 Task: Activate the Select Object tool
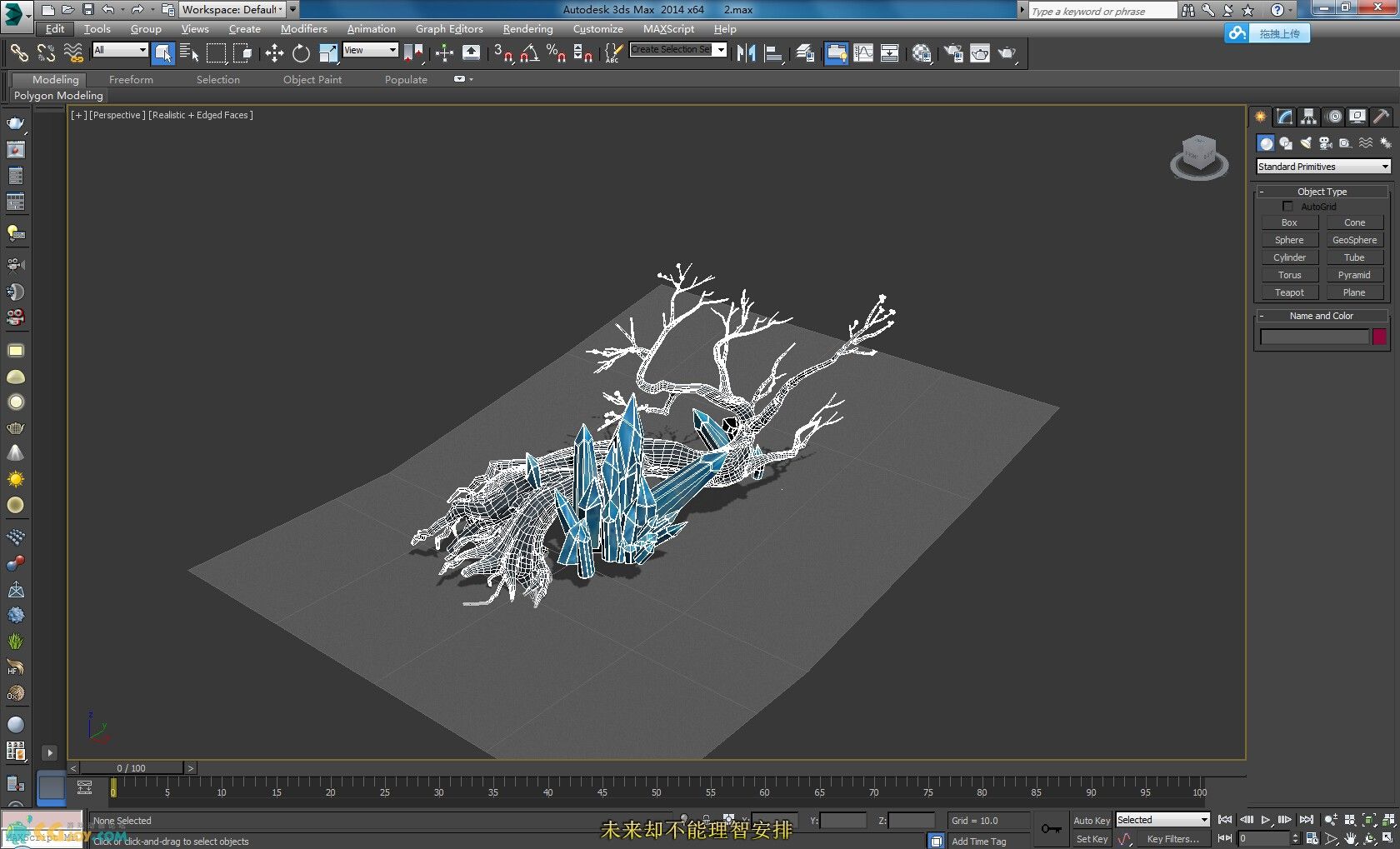coord(163,53)
